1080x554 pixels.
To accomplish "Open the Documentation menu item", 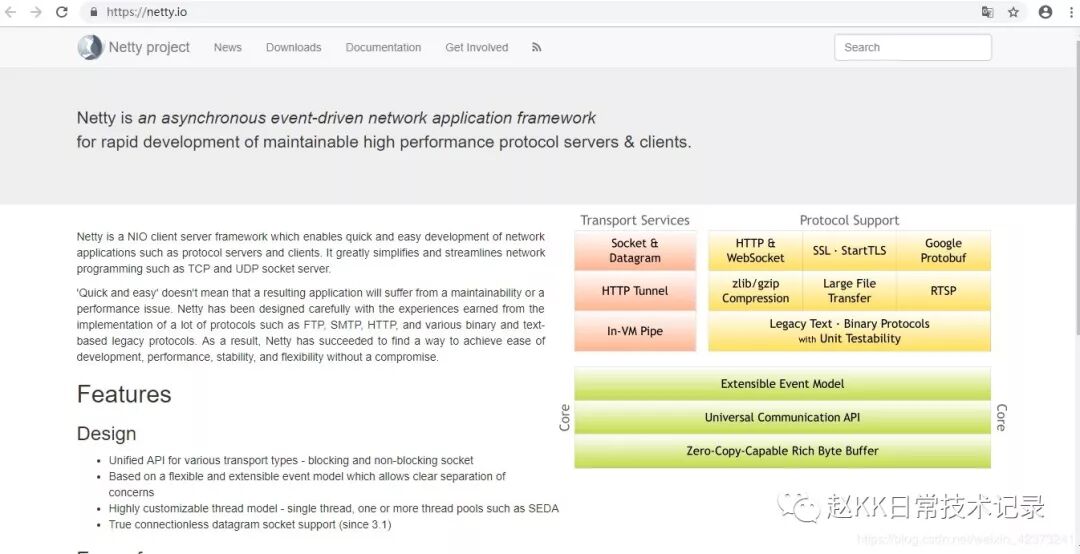I will pos(383,48).
